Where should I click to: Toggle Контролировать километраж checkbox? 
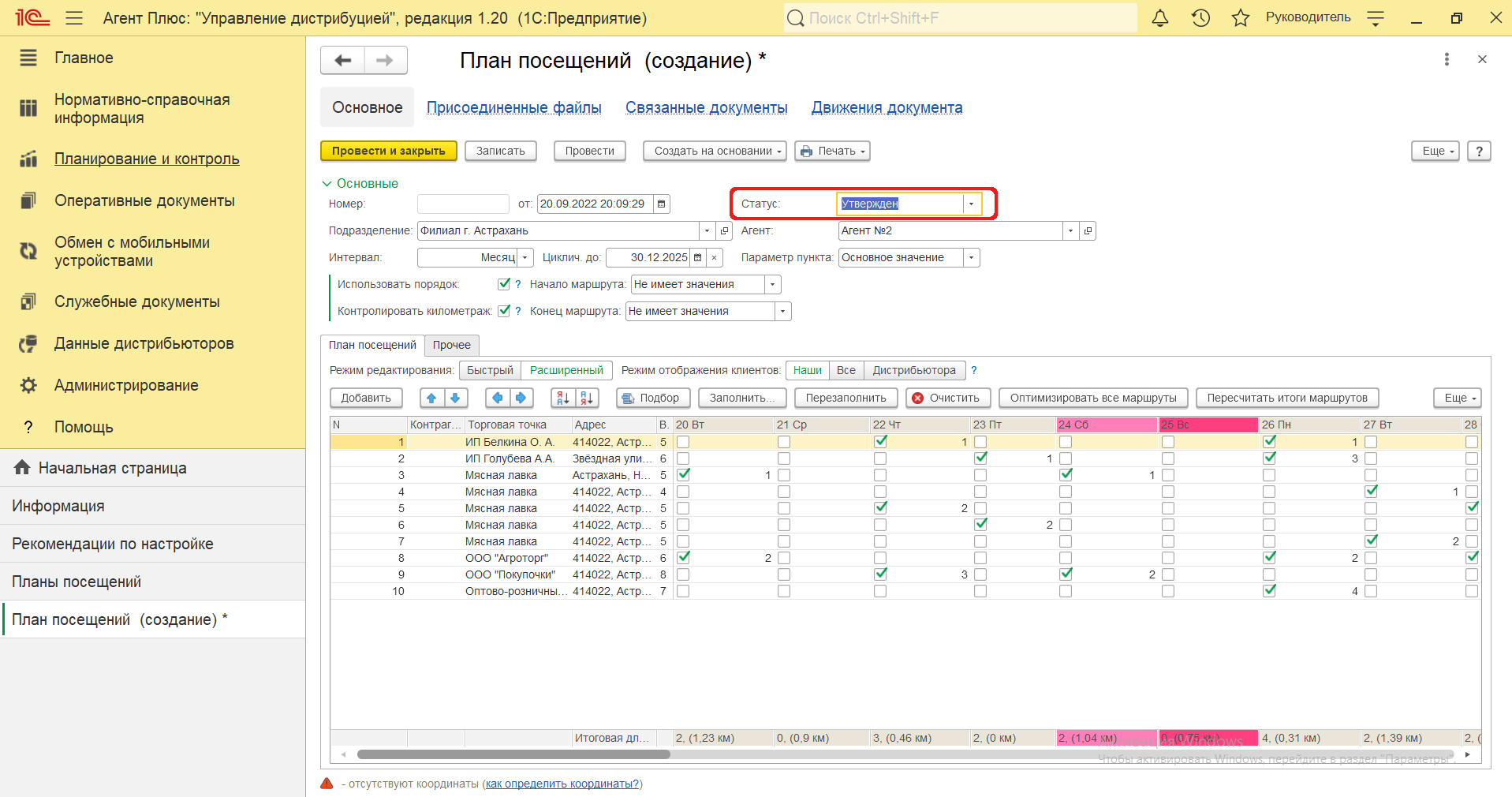click(x=504, y=311)
